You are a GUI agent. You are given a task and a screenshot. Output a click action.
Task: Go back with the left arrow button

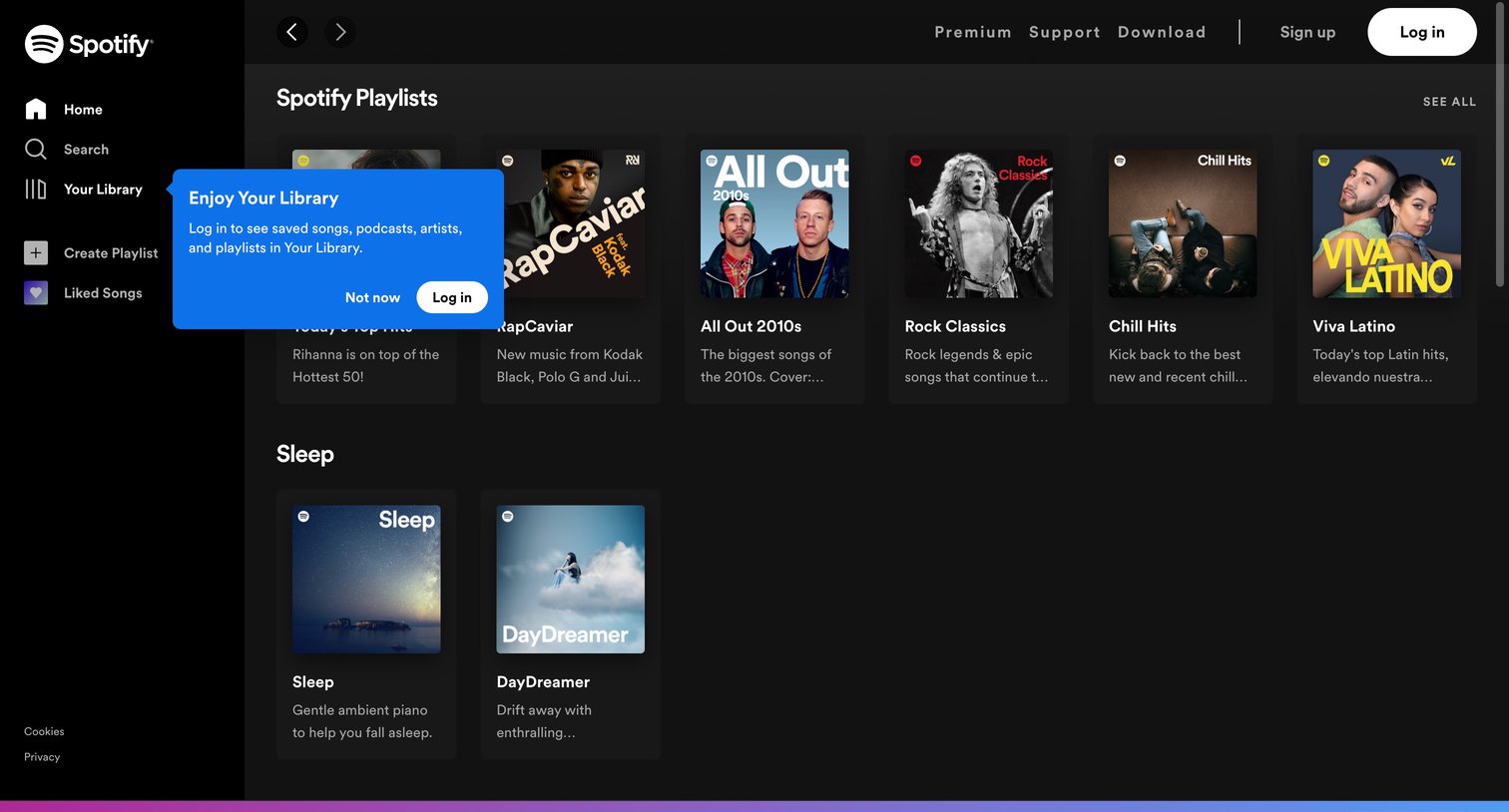pyautogui.click(x=291, y=32)
